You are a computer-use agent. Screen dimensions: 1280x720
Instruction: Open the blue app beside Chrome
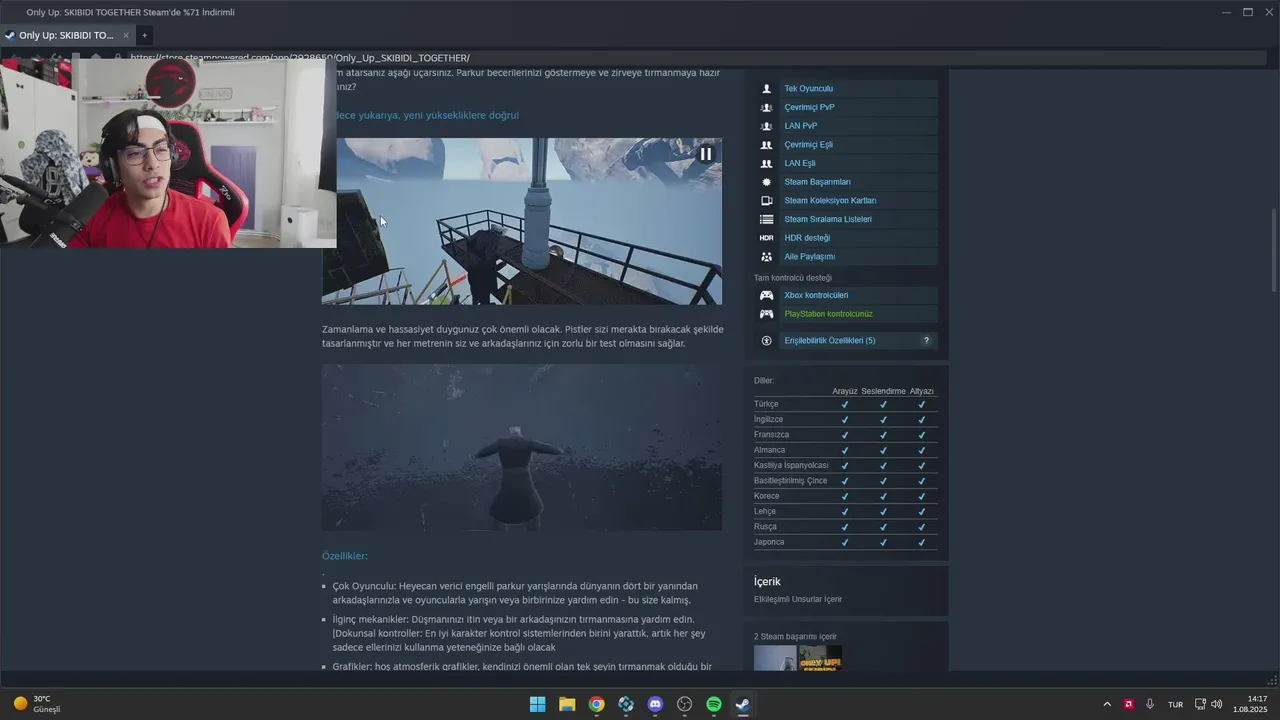626,704
